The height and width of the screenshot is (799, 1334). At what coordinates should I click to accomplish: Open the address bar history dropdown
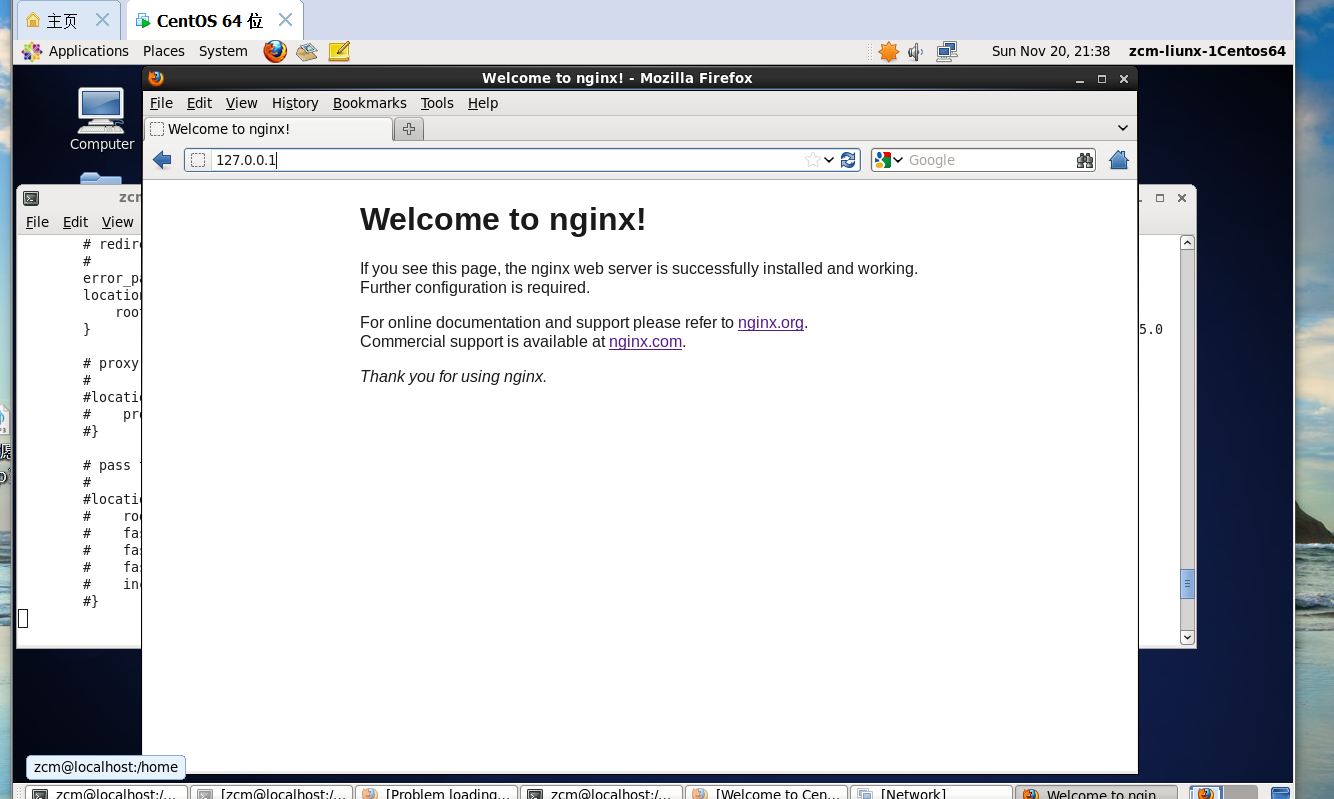829,160
